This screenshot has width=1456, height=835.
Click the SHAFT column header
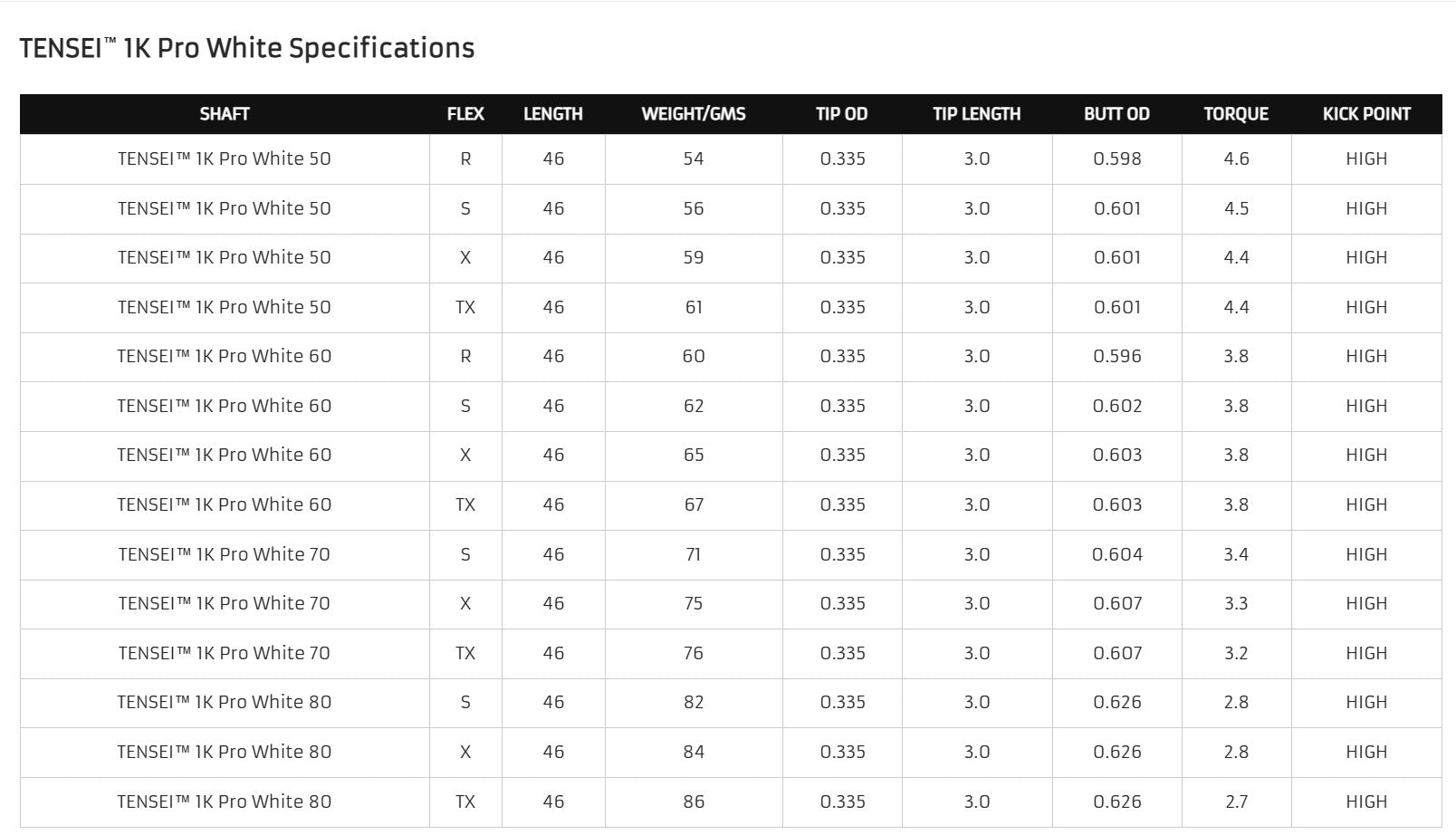(x=225, y=114)
